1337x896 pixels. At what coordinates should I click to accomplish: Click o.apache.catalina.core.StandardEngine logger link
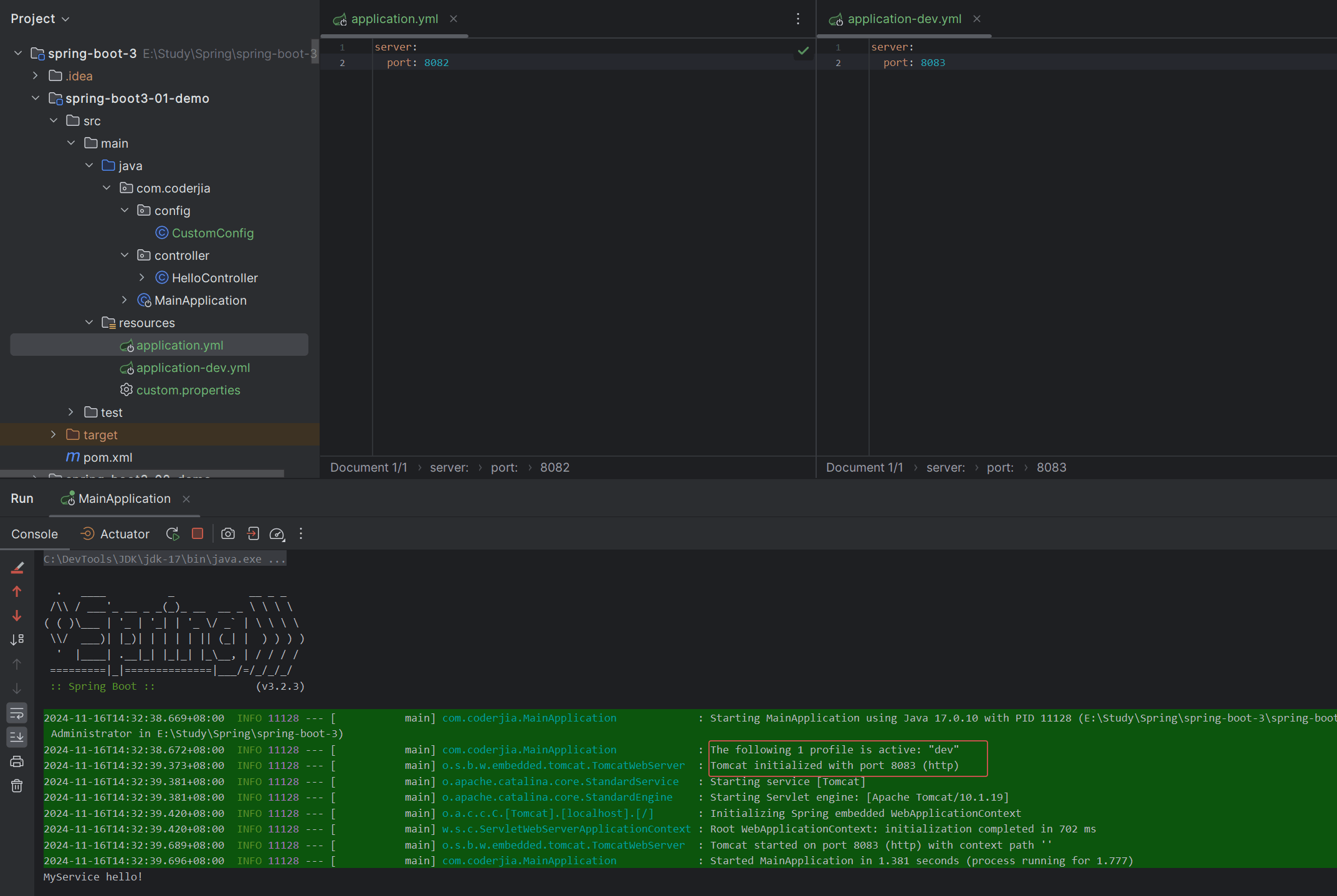coord(557,797)
